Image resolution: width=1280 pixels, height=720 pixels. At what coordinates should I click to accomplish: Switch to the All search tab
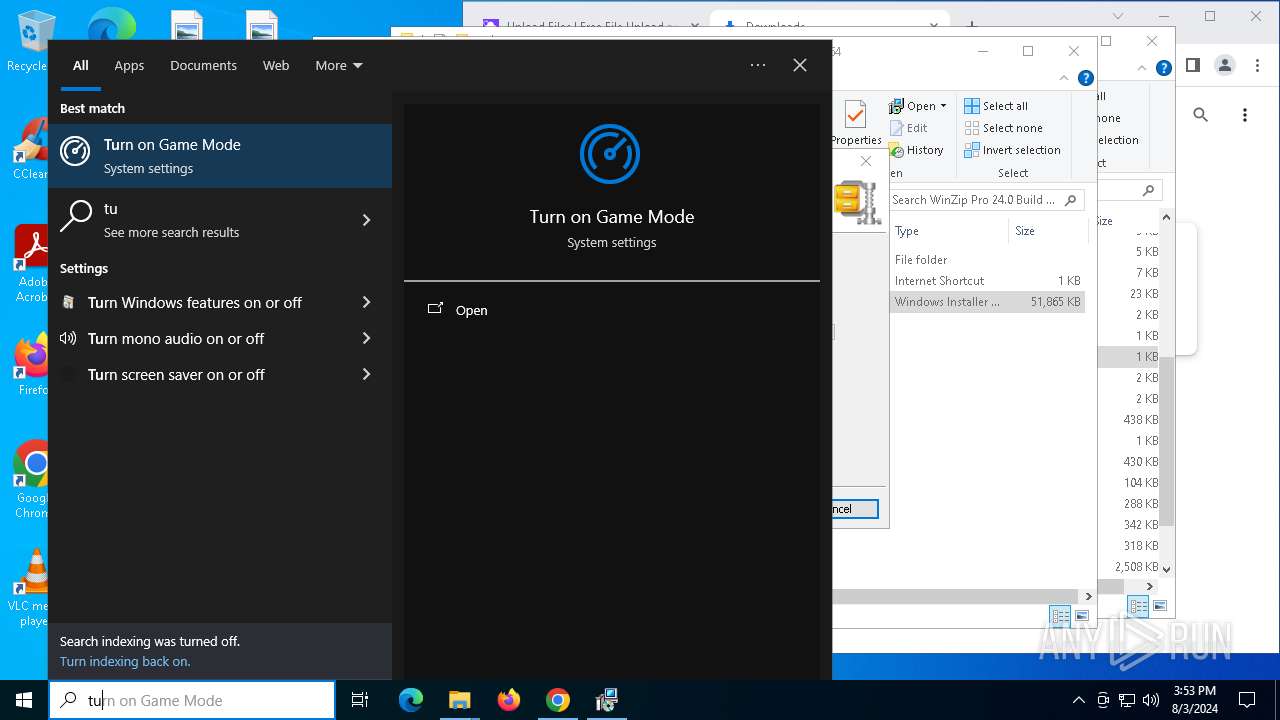(x=81, y=65)
